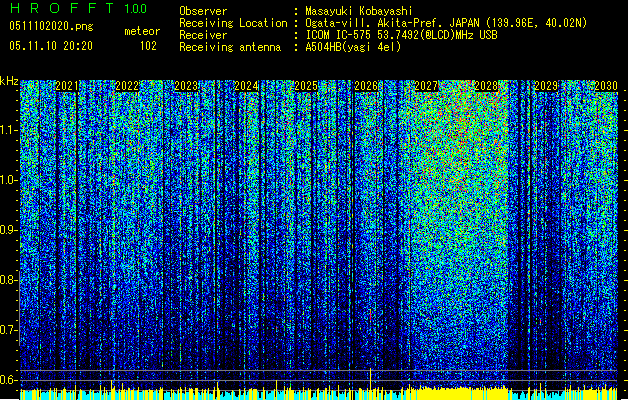Click the tall yellow spike near 2026
The image size is (629, 400).
tap(370, 379)
